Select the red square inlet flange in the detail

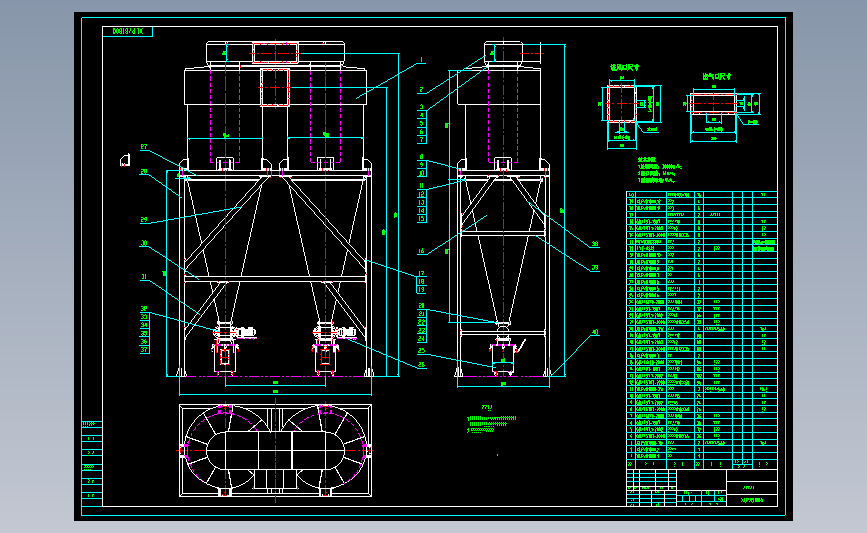(x=621, y=103)
